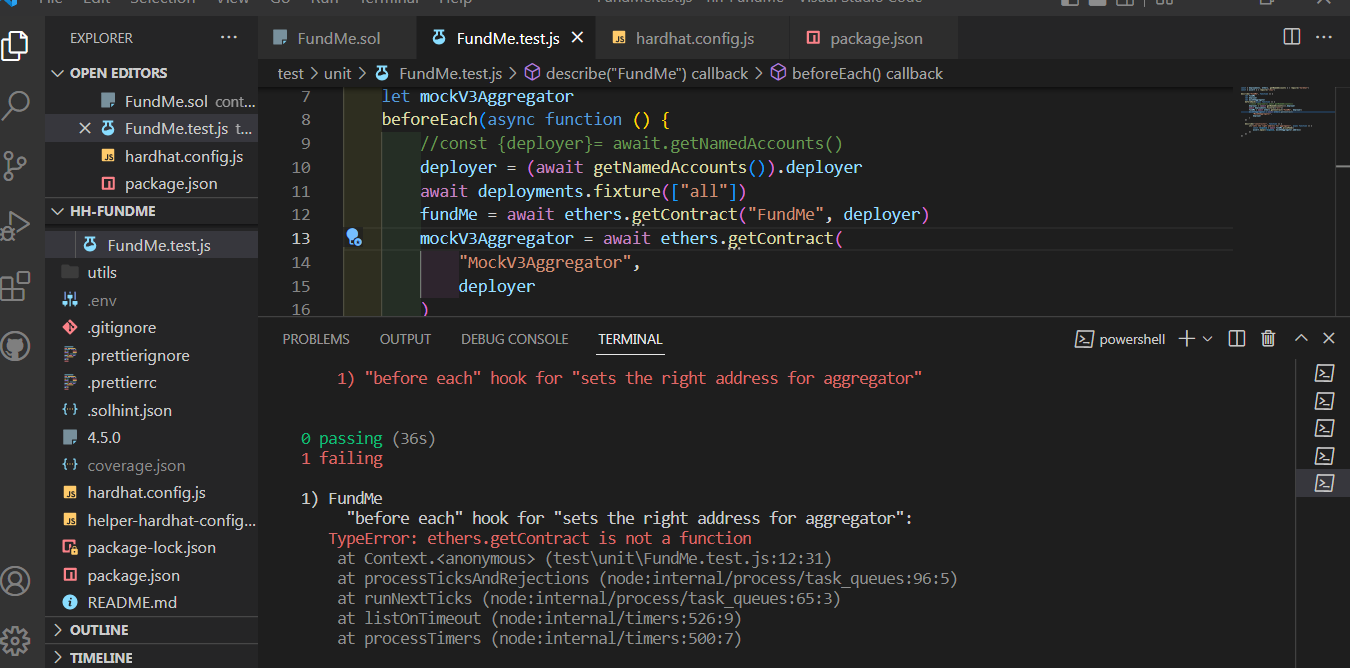1350x668 pixels.
Task: Select the third terminal instance in list
Action: 1323,428
